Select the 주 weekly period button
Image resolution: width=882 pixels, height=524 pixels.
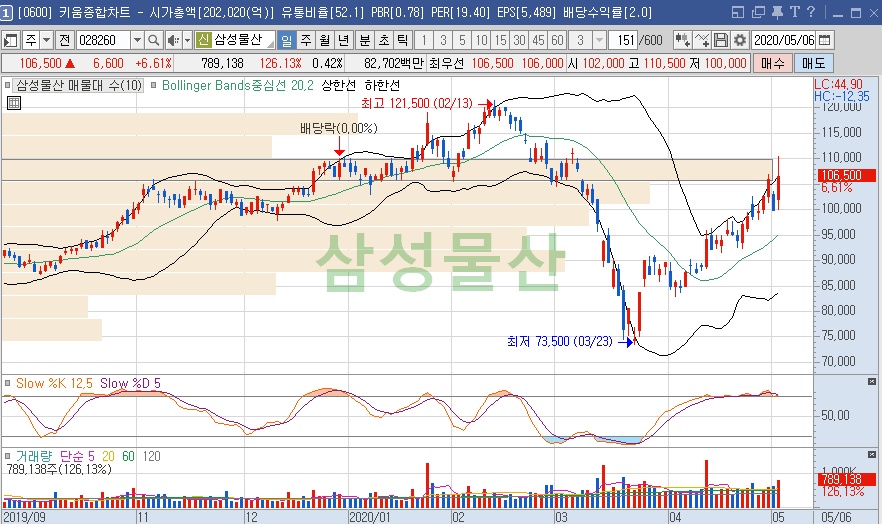pyautogui.click(x=306, y=40)
